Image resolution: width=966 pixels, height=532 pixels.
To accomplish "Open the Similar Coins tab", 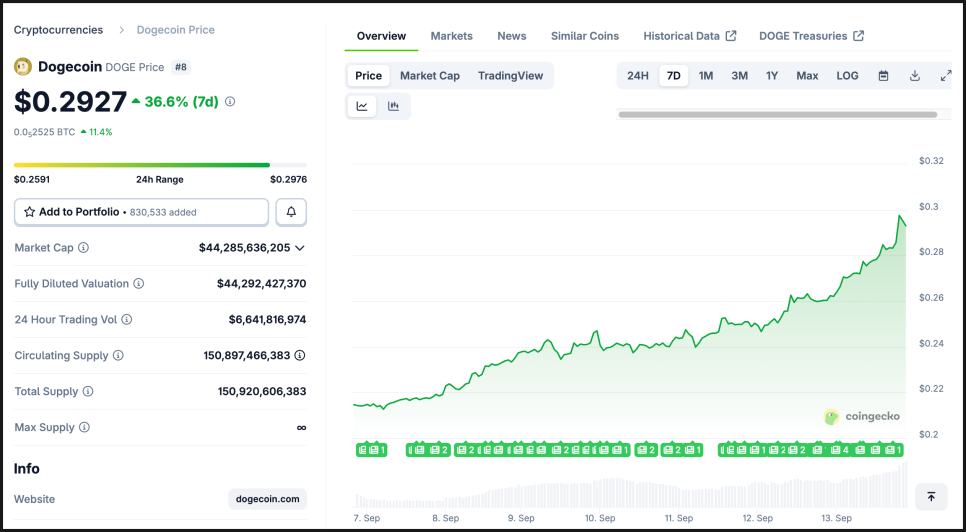I will pyautogui.click(x=585, y=36).
